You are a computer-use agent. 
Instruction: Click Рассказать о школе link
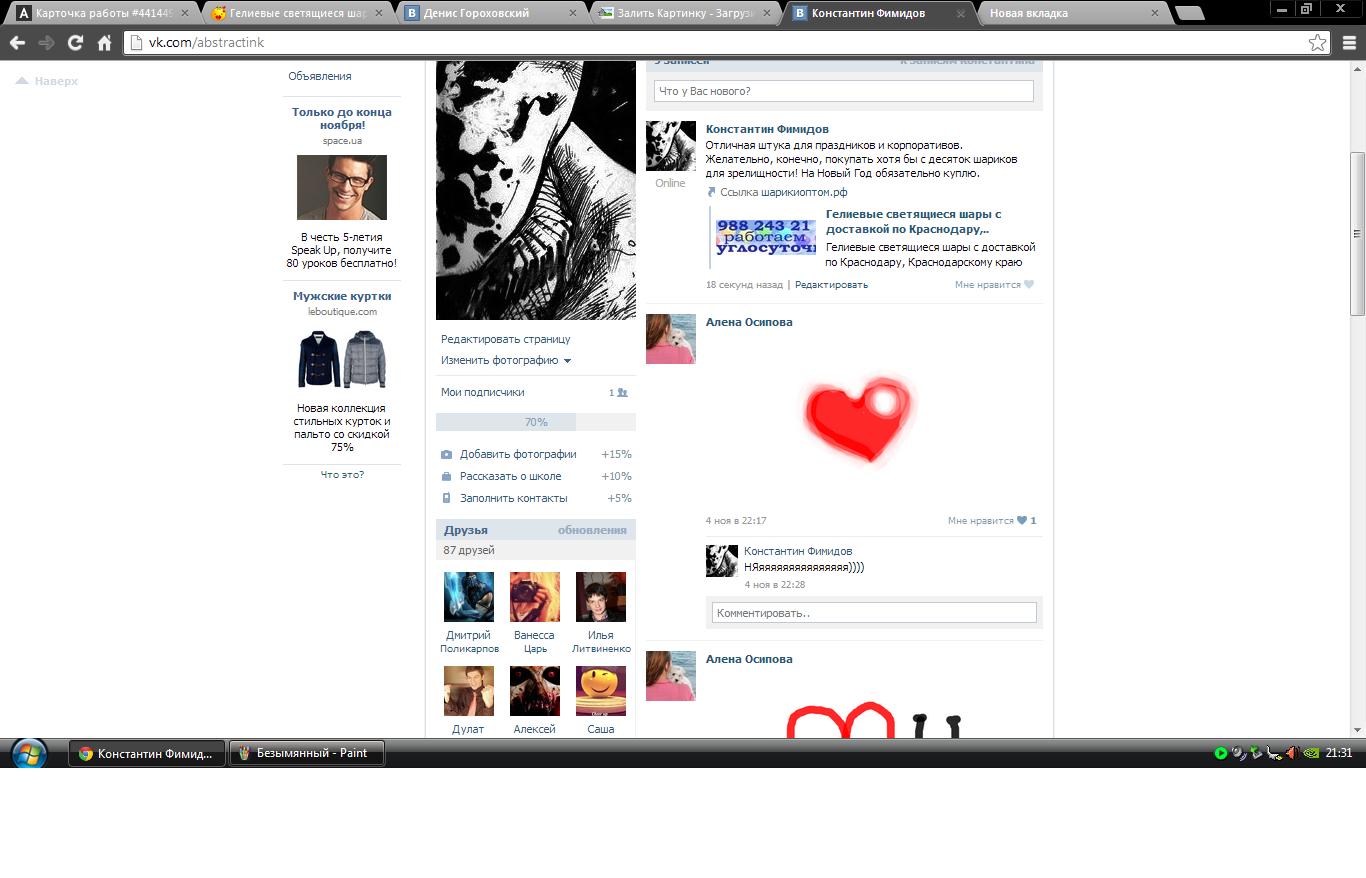(x=511, y=477)
